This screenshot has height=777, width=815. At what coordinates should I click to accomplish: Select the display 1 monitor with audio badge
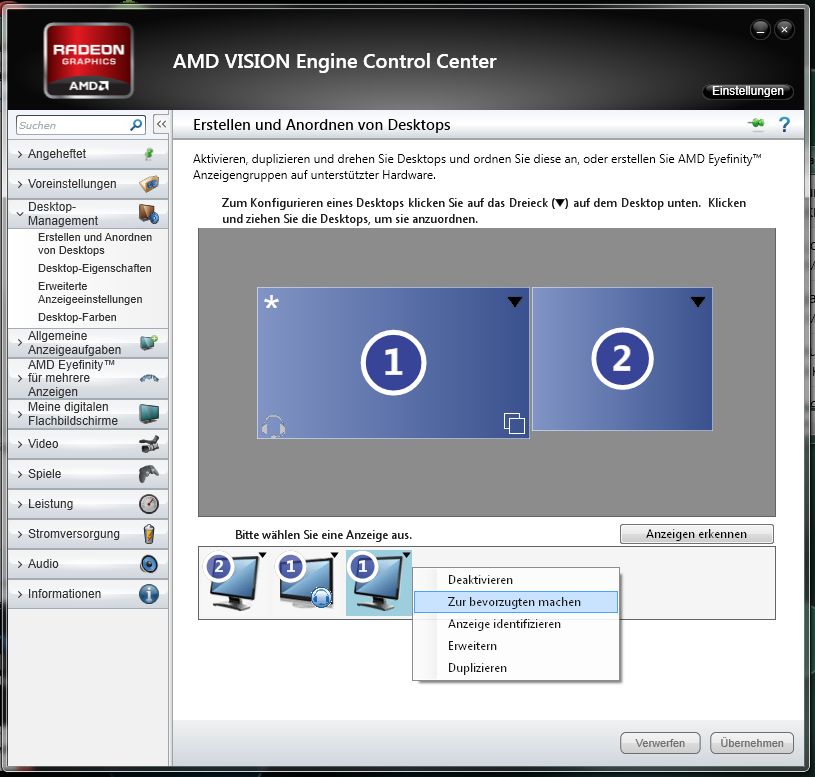(x=306, y=583)
